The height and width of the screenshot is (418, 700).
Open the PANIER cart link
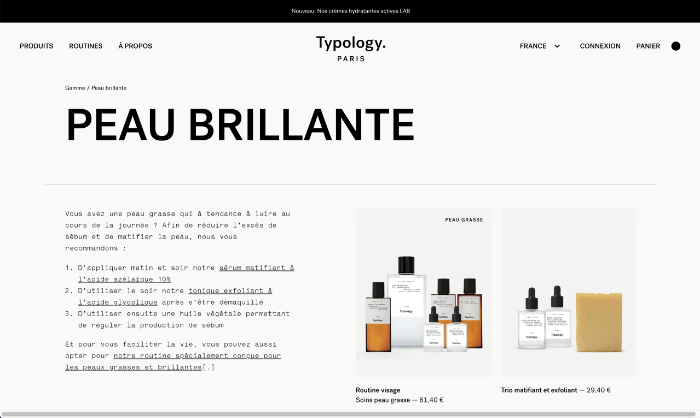[x=648, y=46]
